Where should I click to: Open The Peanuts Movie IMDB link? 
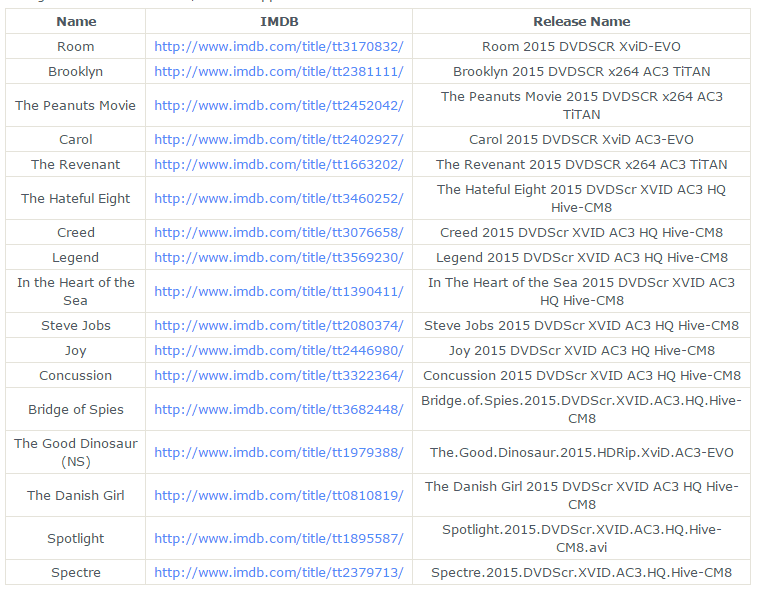click(279, 105)
